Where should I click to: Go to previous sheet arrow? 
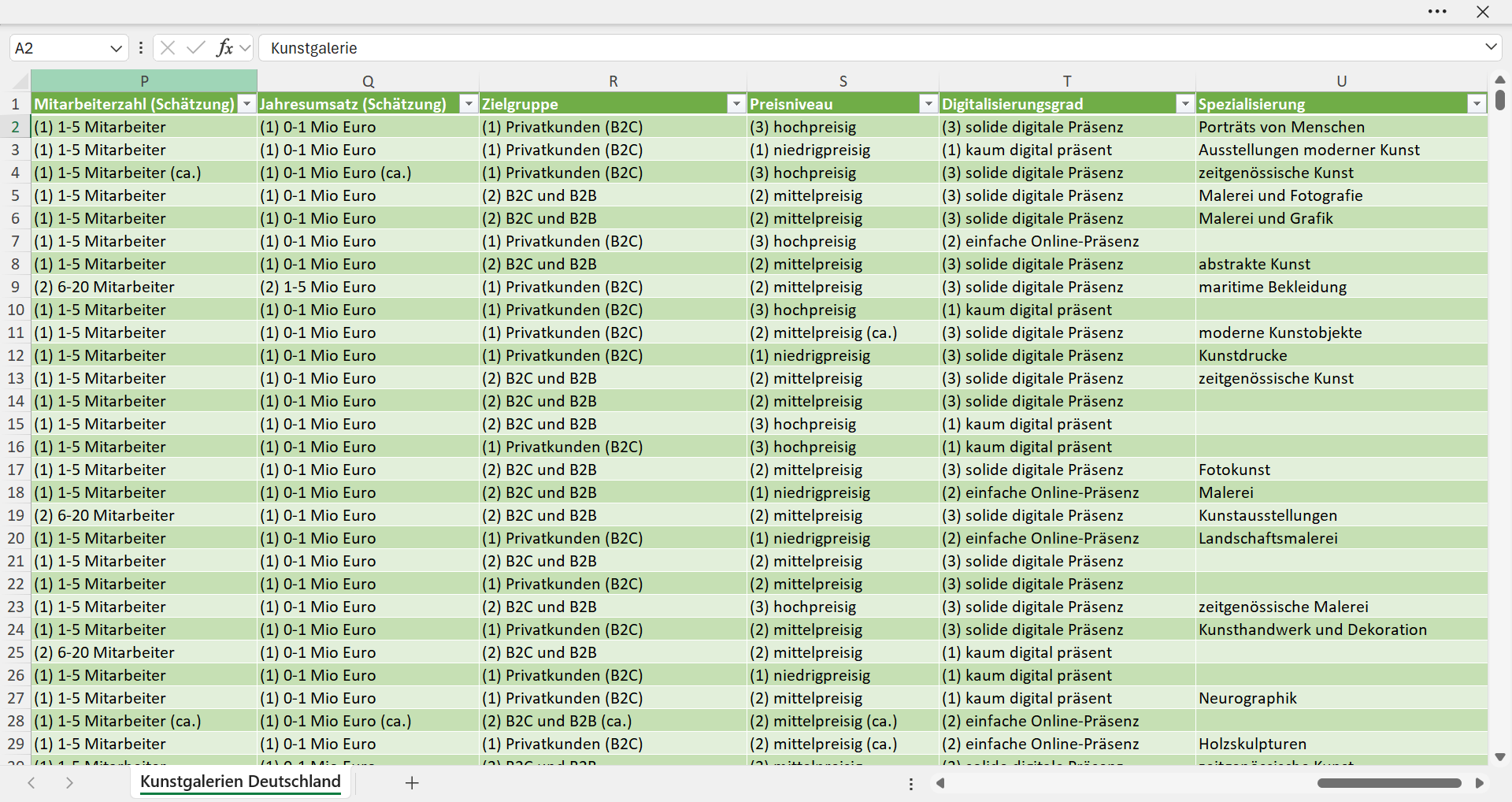(x=31, y=782)
